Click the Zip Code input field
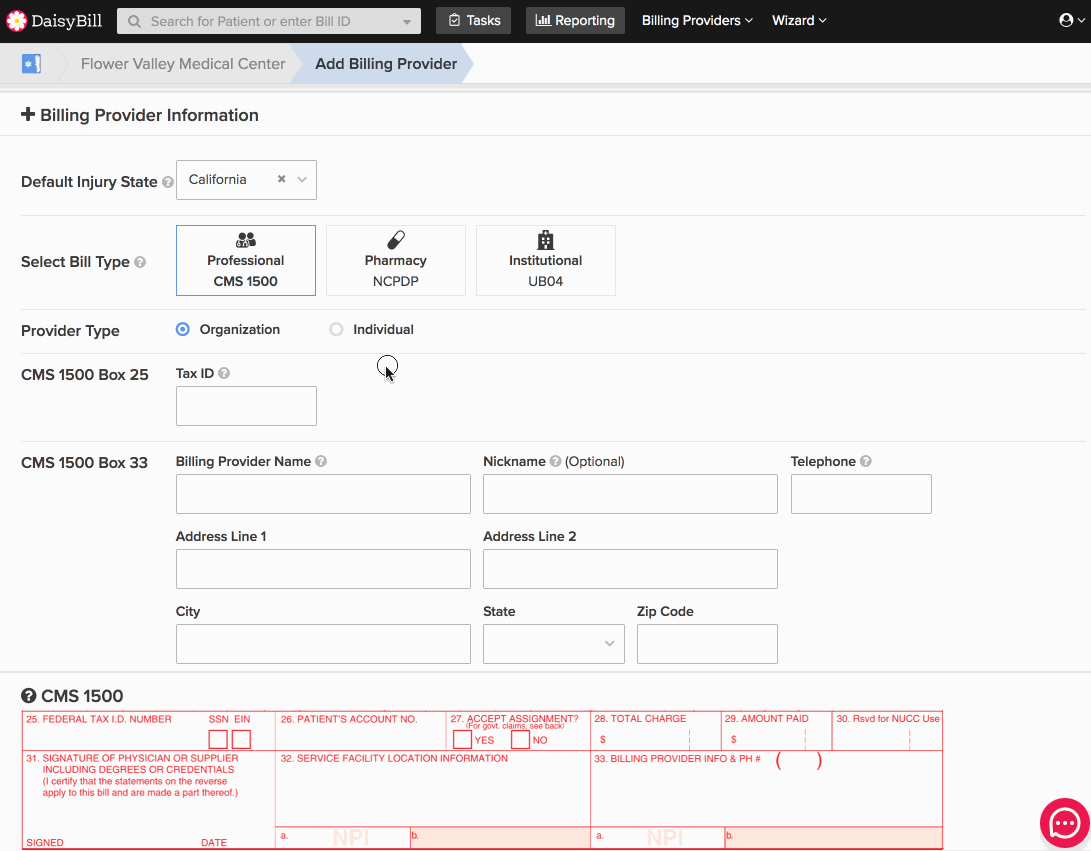 [708, 644]
